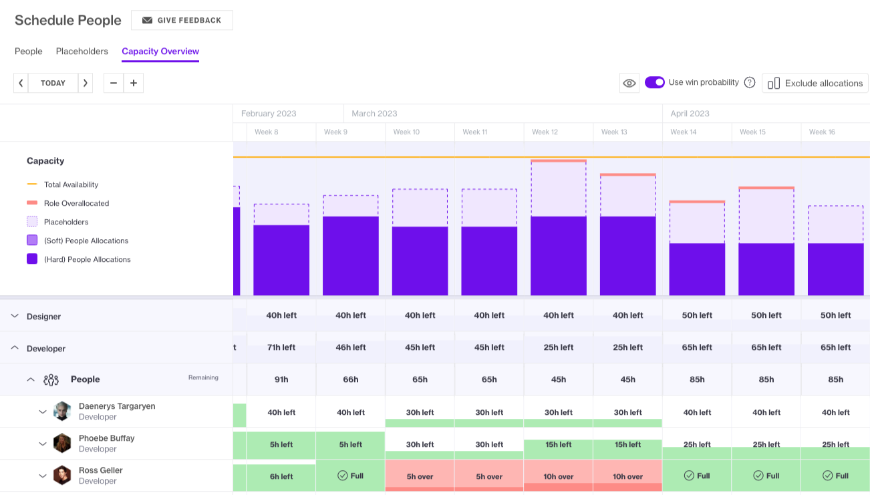Viewport: 870px width, 495px height.
Task: Click Ross Geller's avatar
Action: coord(62,475)
